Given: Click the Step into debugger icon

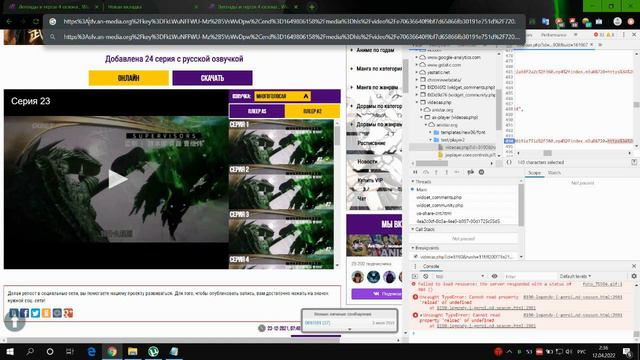Looking at the screenshot, I should tap(436, 173).
